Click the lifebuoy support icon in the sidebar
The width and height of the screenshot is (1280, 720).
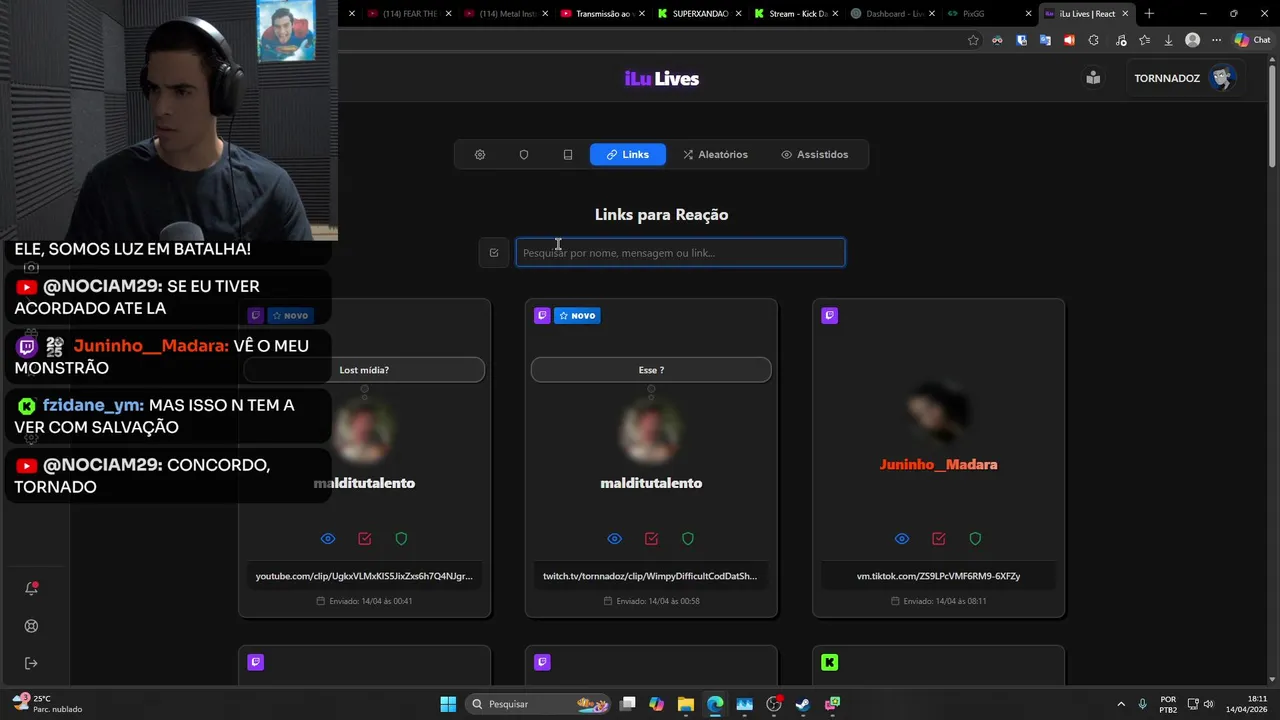(31, 626)
